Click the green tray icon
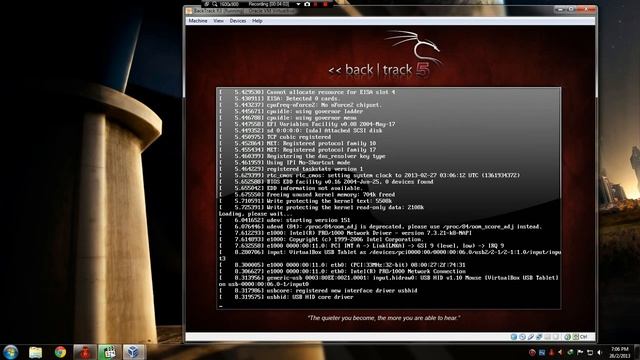Screen dimensions: 640x360 [x=570, y=352]
